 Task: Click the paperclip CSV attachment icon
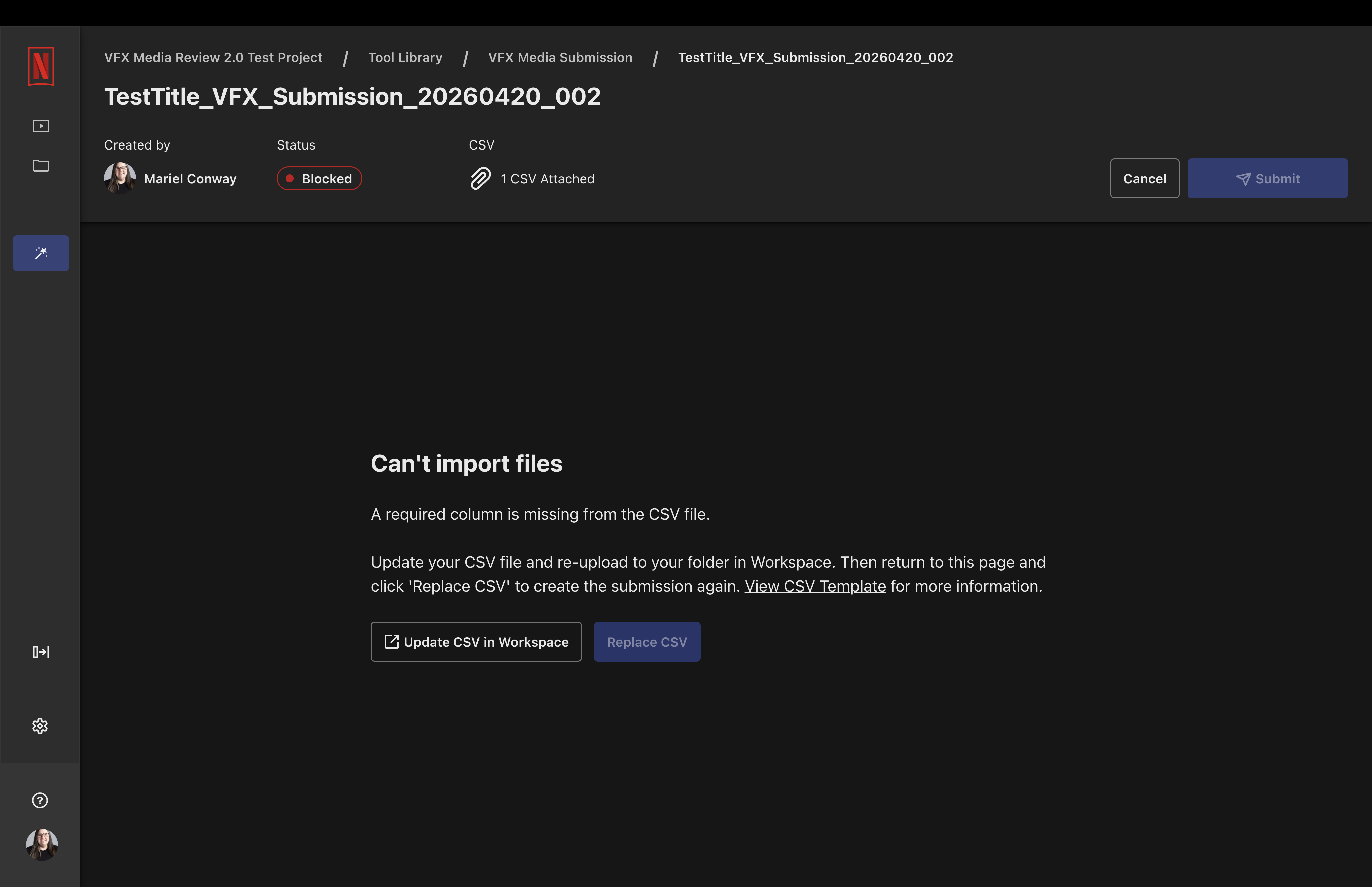481,179
